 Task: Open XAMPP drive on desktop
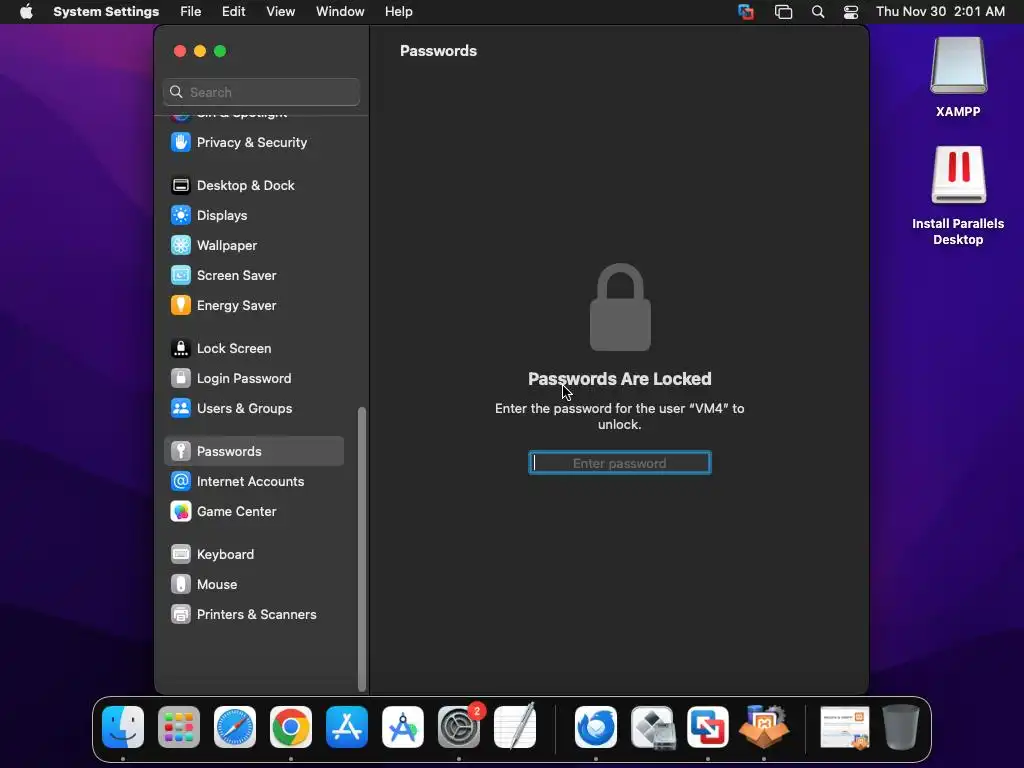pyautogui.click(x=958, y=77)
